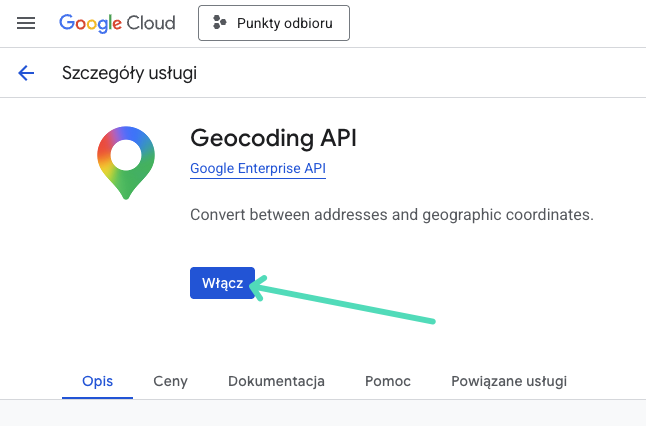
Task: Enable the API with the Włącz button
Action: coord(222,283)
